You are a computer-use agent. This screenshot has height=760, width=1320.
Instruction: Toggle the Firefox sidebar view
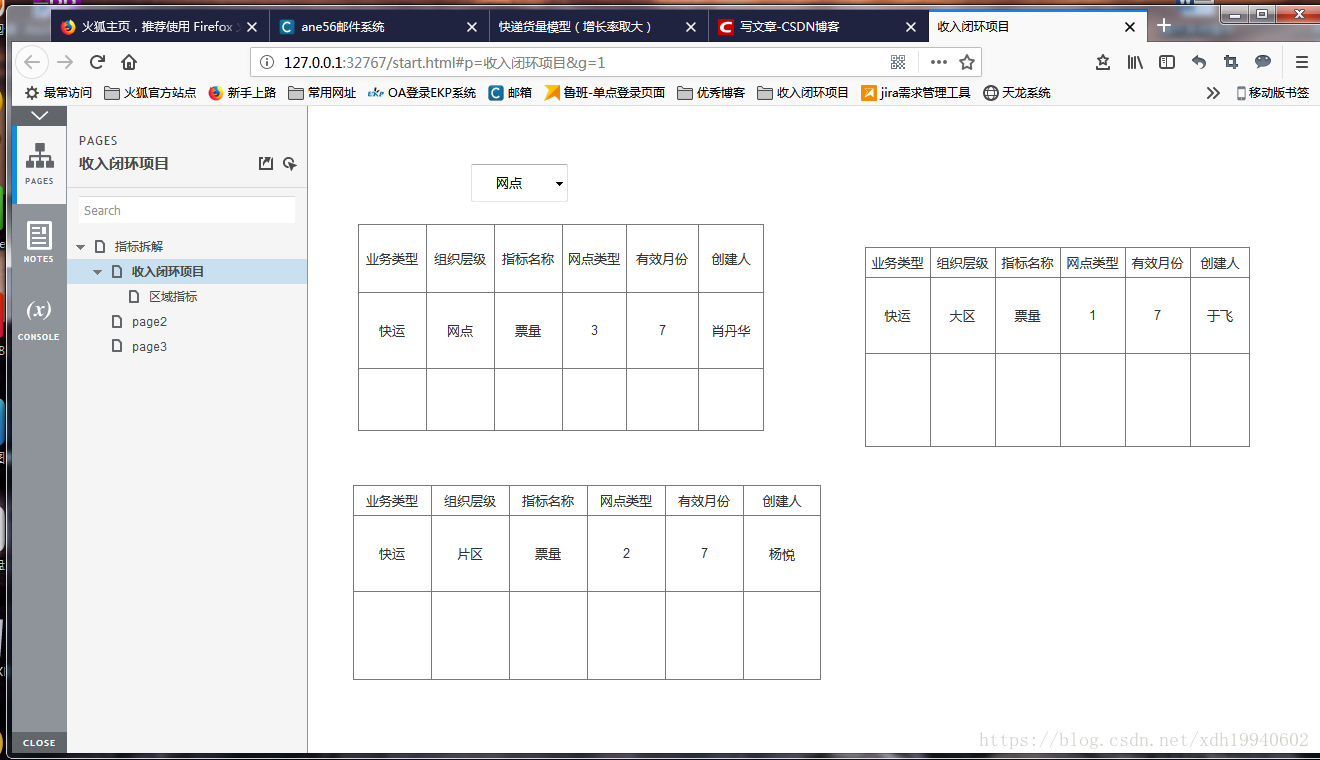[x=1167, y=62]
